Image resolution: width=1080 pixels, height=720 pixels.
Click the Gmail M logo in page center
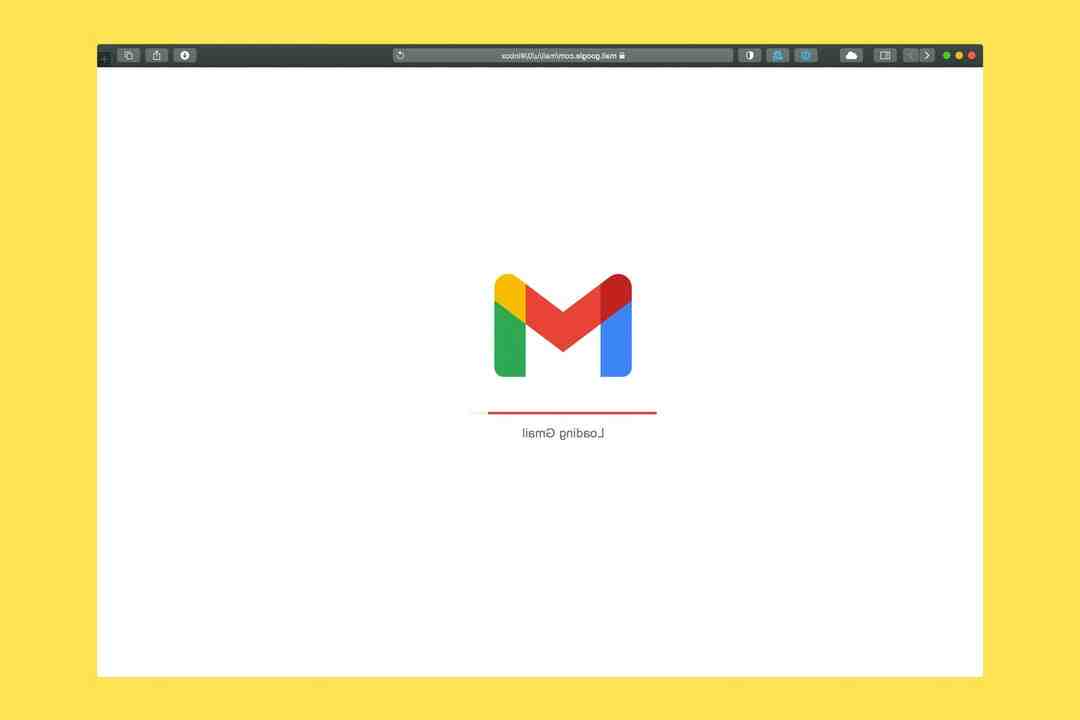click(x=562, y=325)
